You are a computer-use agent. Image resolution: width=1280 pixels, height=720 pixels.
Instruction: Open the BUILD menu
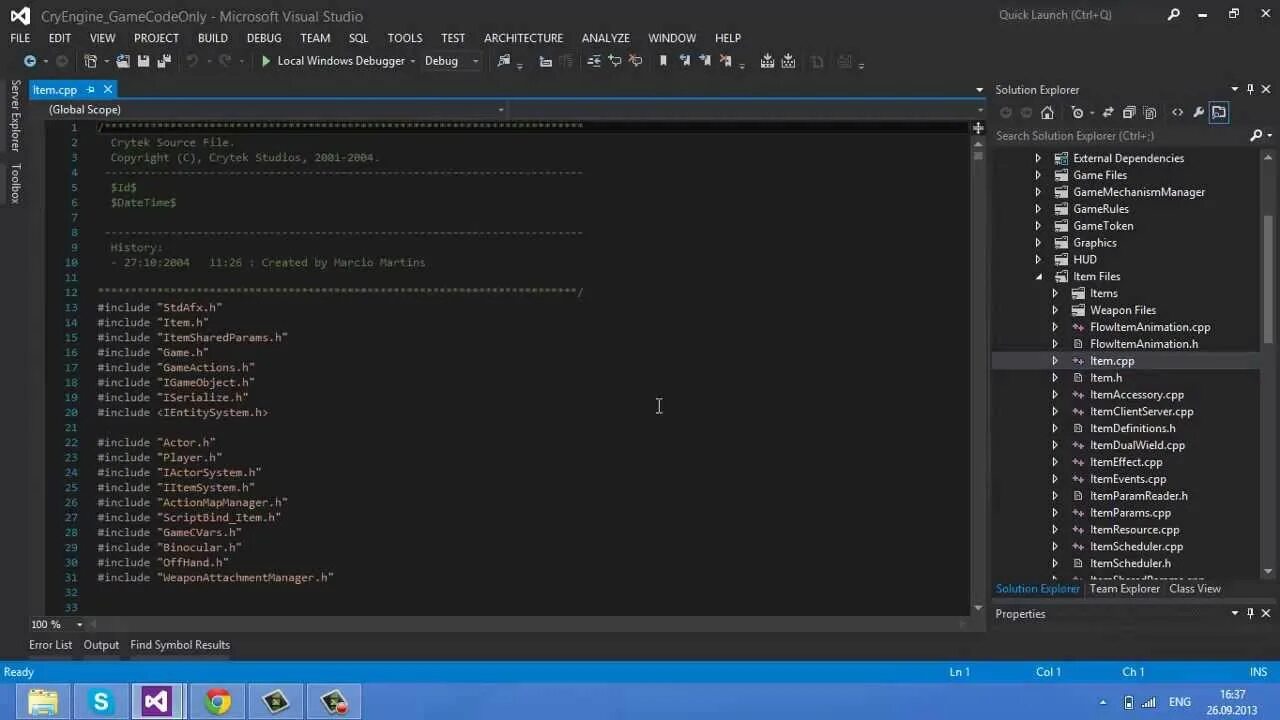pyautogui.click(x=213, y=38)
